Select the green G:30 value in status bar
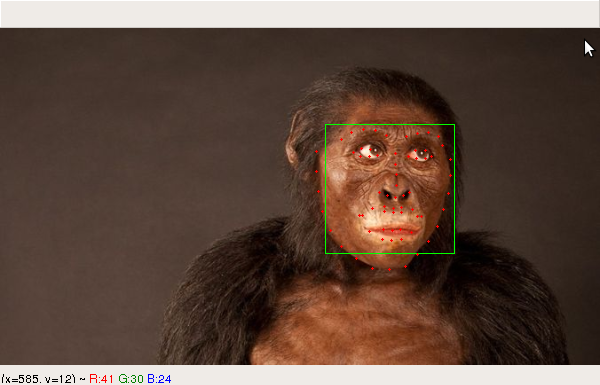This screenshot has height=385, width=600. pos(131,379)
